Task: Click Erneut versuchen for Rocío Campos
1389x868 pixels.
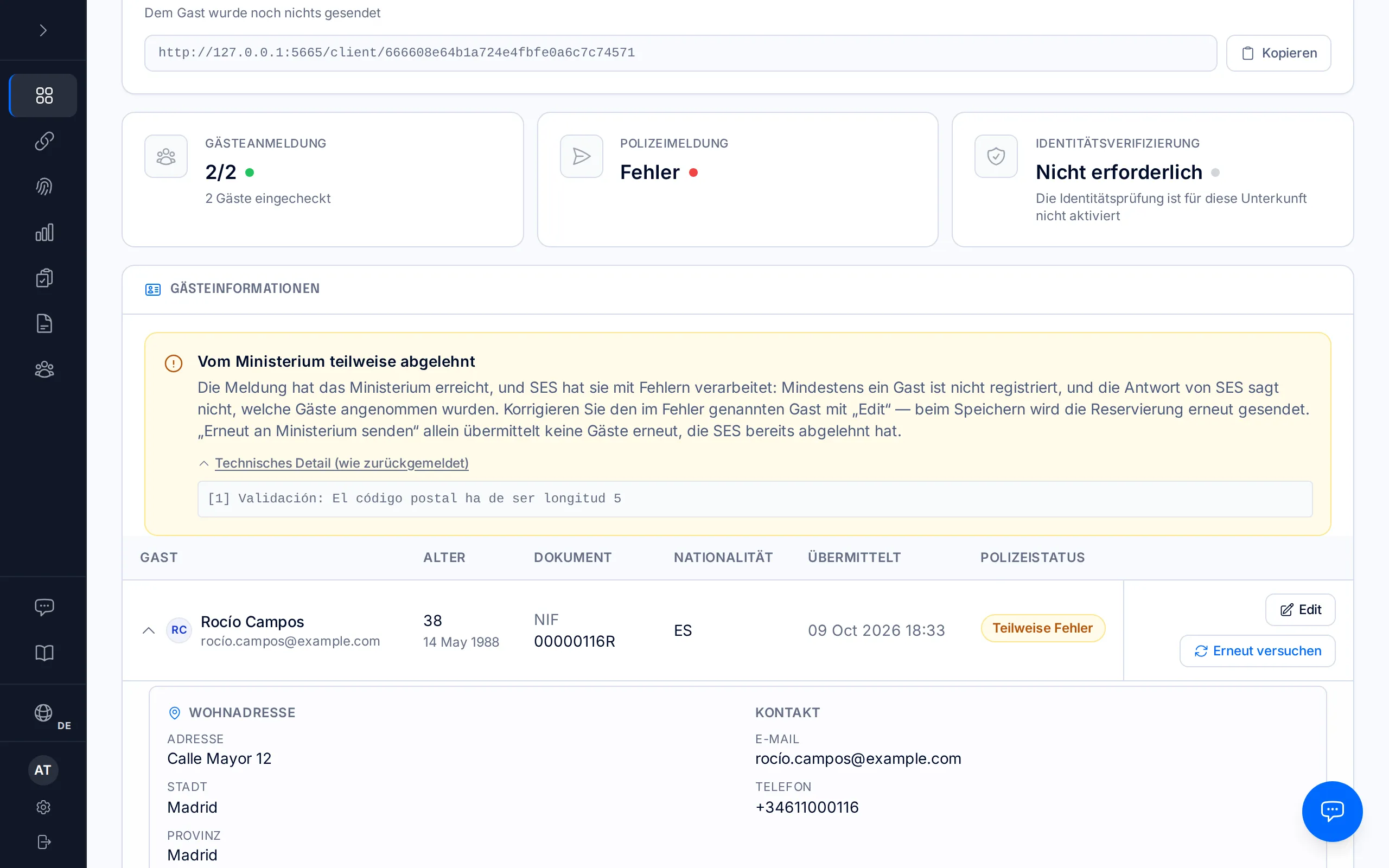Action: pyautogui.click(x=1258, y=651)
